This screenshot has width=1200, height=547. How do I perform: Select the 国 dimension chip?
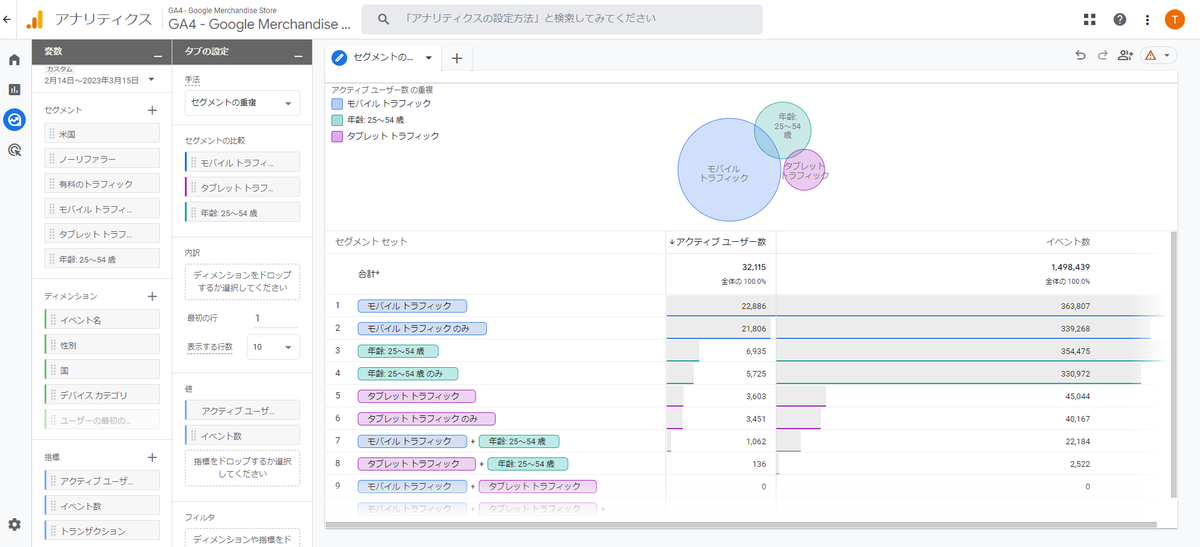tap(102, 370)
